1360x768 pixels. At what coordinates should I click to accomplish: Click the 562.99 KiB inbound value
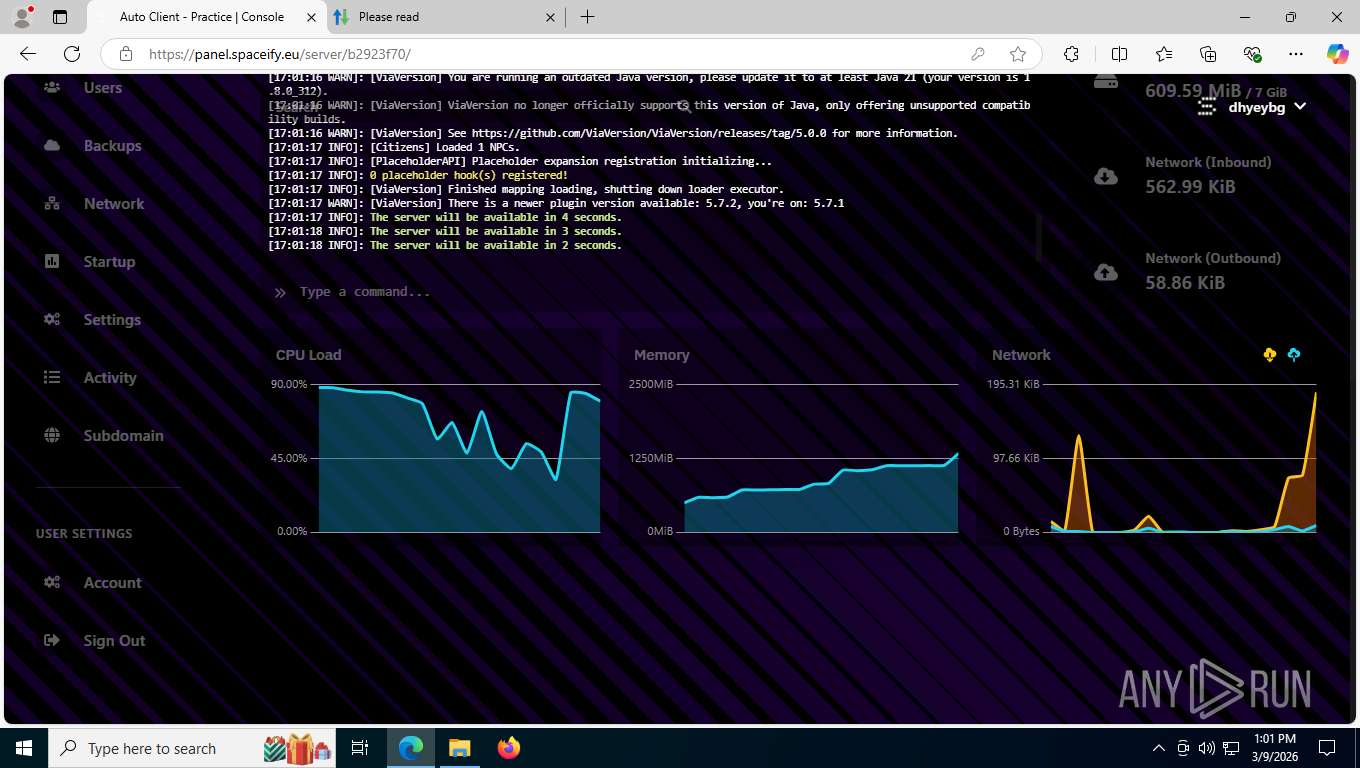(x=1190, y=187)
